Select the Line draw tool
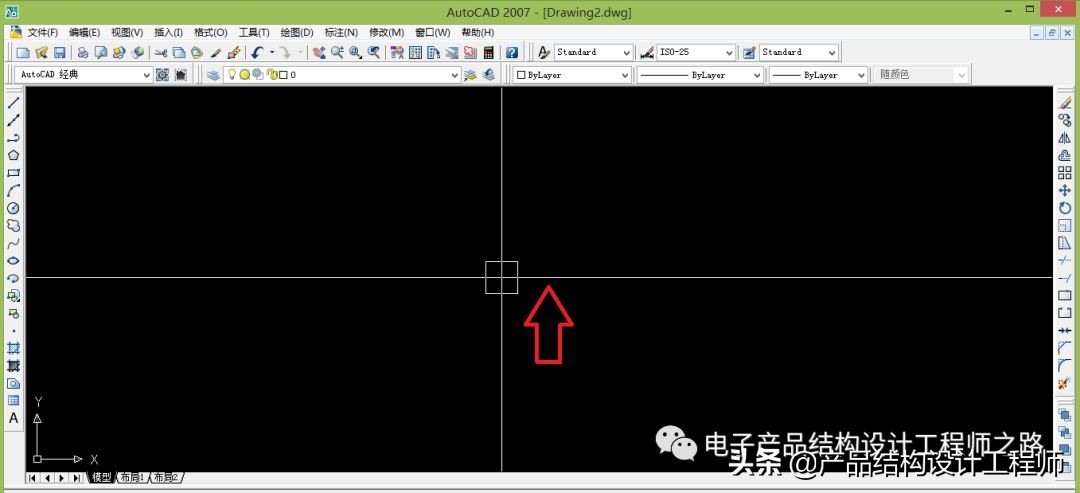Screen dimensions: 1080x493 [13, 103]
